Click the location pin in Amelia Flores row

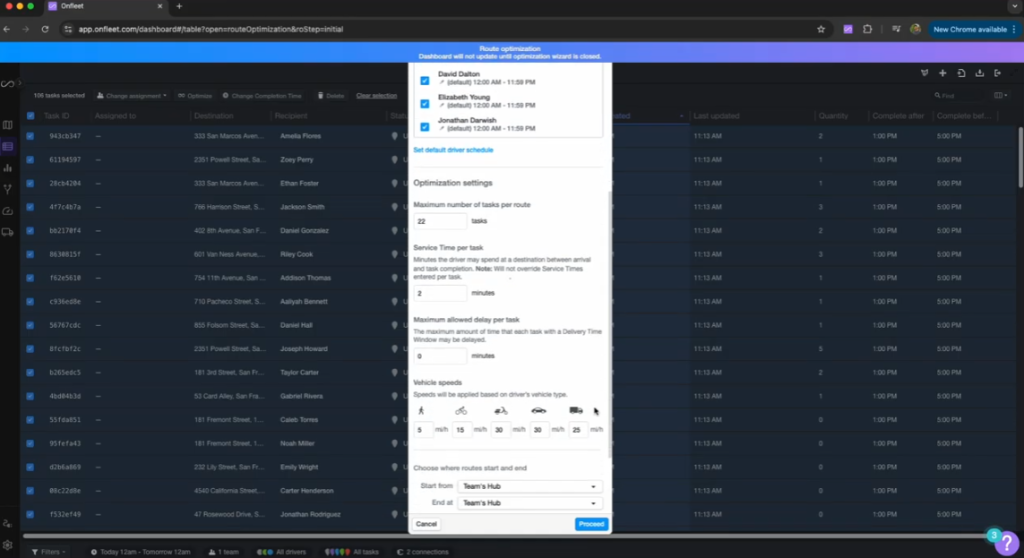394,136
